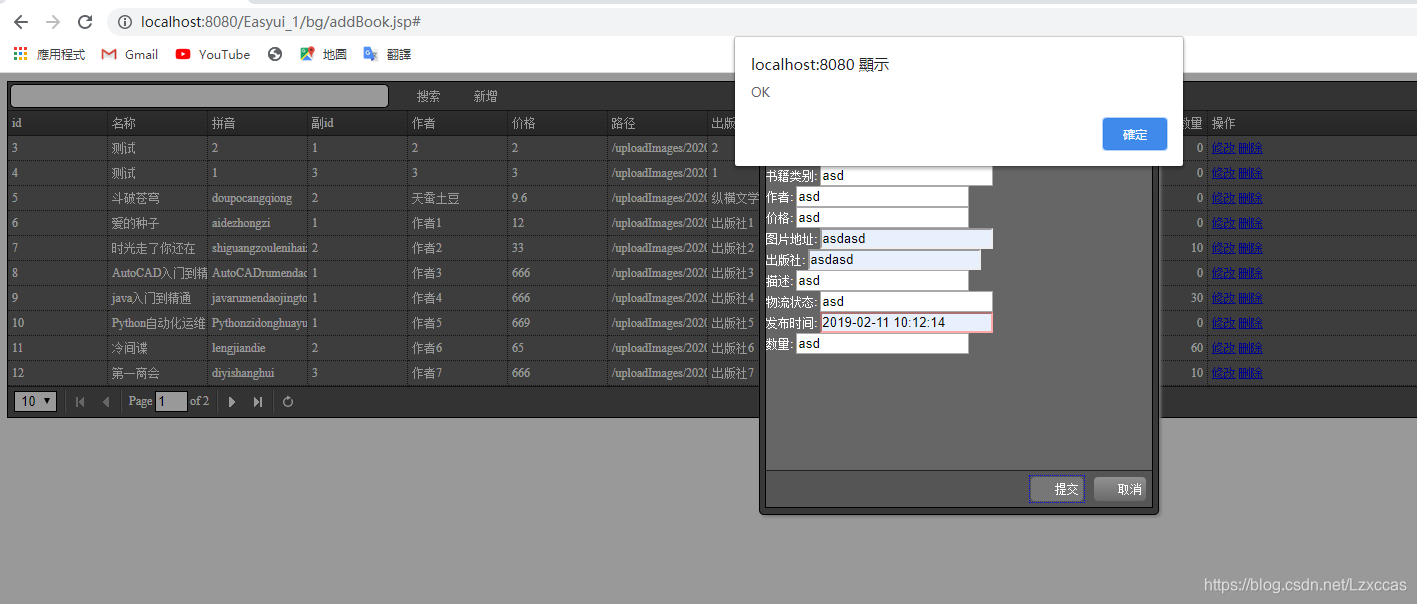Click 修改 link for row id 3

click(1223, 148)
